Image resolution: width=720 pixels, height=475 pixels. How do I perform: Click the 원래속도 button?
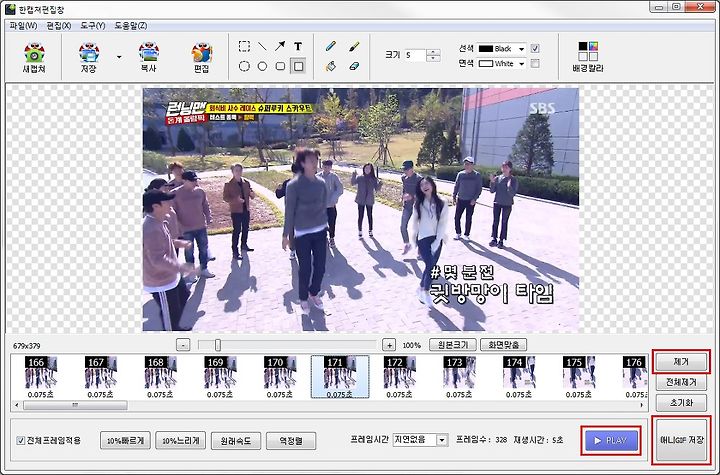click(236, 441)
